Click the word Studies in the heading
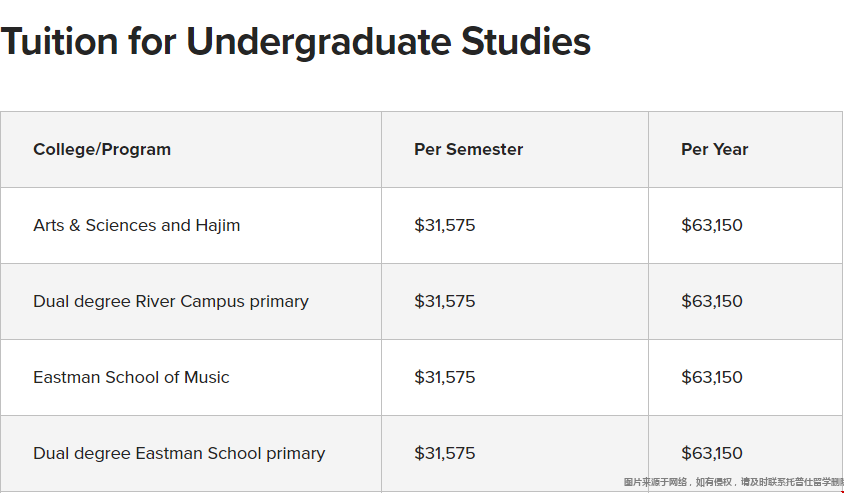Viewport: 844px width, 493px height. 526,41
